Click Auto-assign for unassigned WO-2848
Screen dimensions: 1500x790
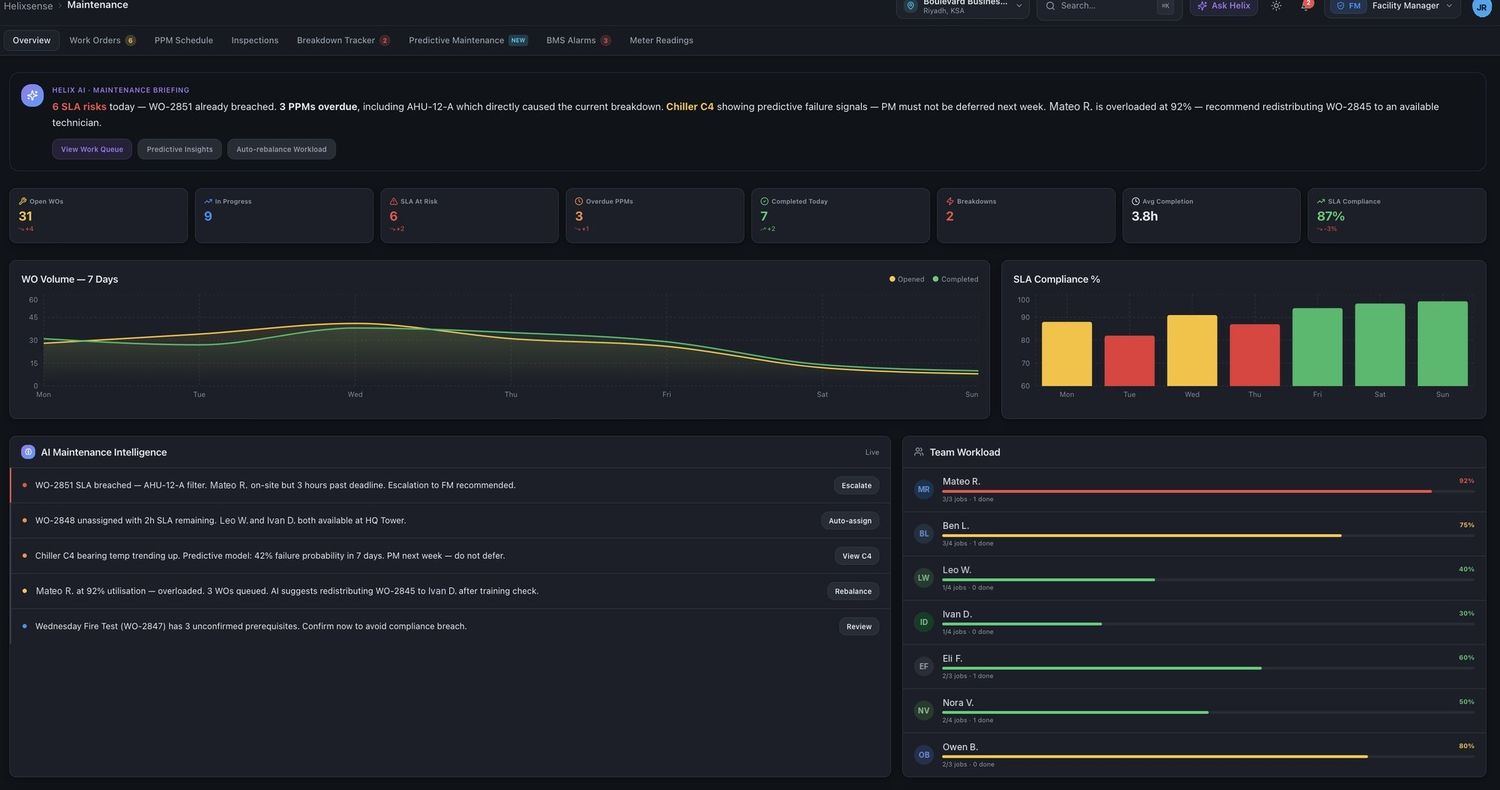click(x=850, y=521)
